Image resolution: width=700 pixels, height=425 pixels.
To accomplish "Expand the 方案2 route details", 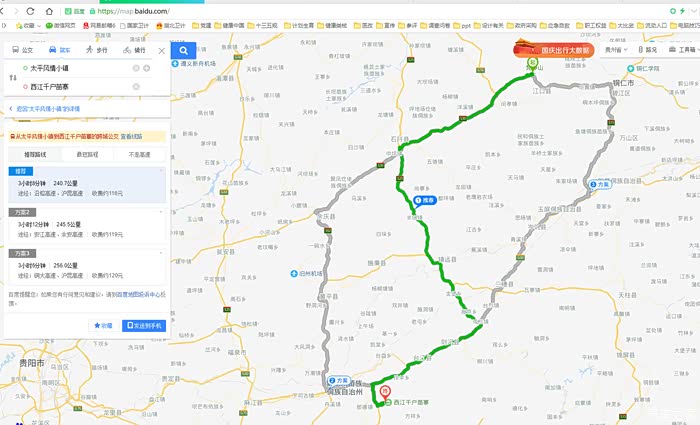I will [88, 225].
